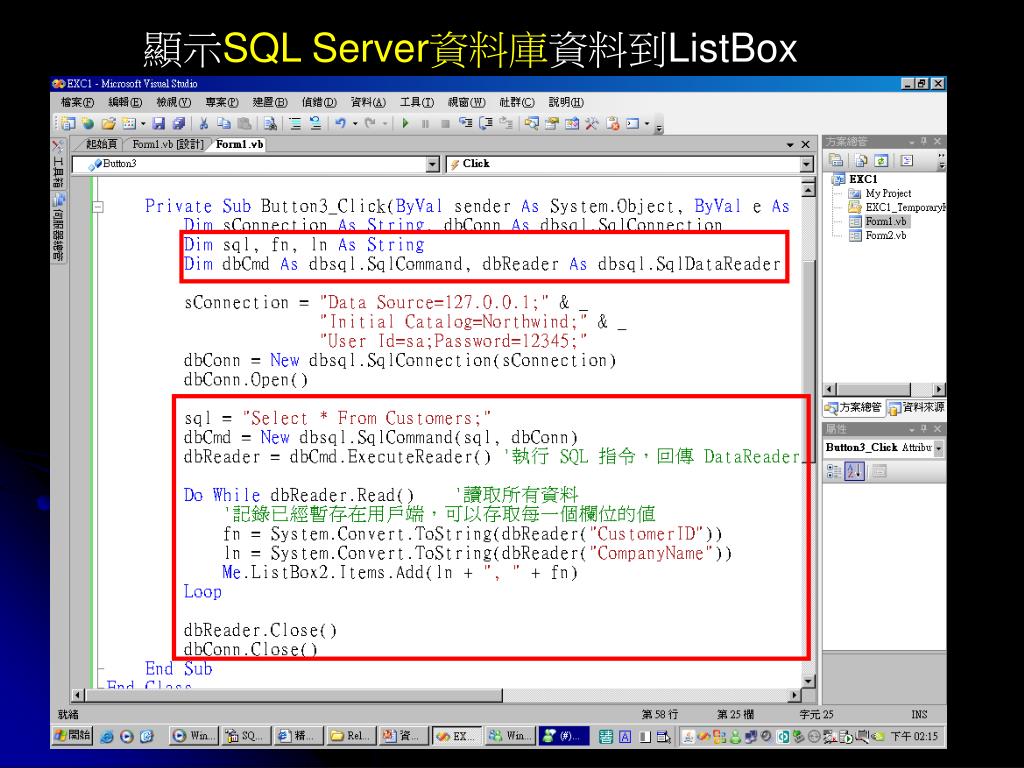Click the EX... Visual Studio taskbar button
Image resolution: width=1024 pixels, height=768 pixels.
click(x=456, y=736)
